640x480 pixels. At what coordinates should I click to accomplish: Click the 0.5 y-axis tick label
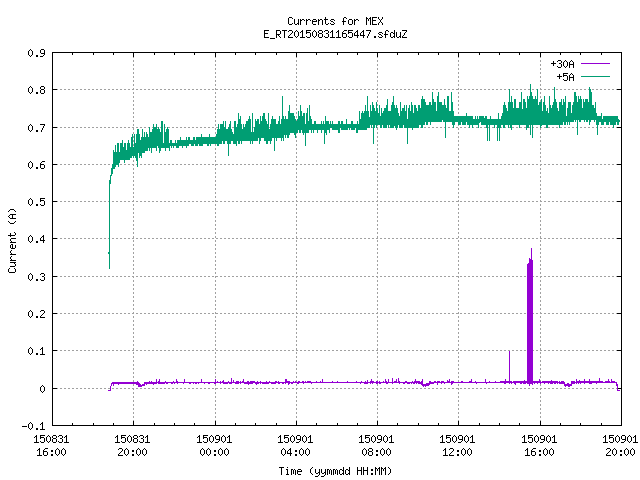(36, 202)
